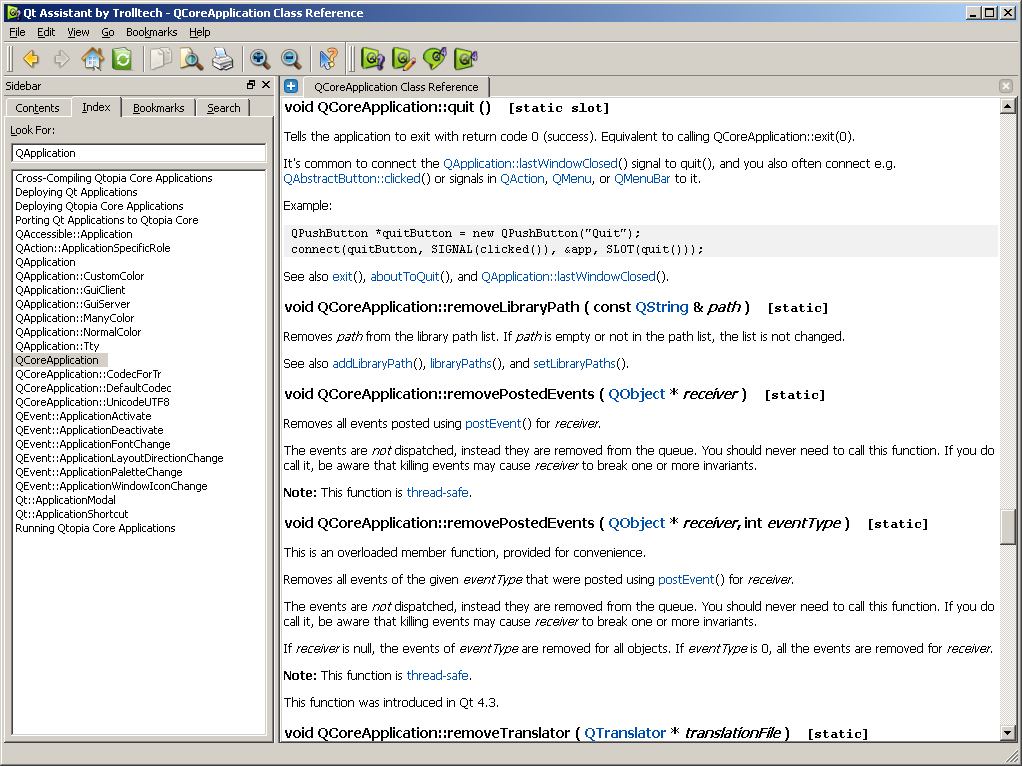Open the QMenuBar link
The width and height of the screenshot is (1022, 766).
(x=642, y=179)
